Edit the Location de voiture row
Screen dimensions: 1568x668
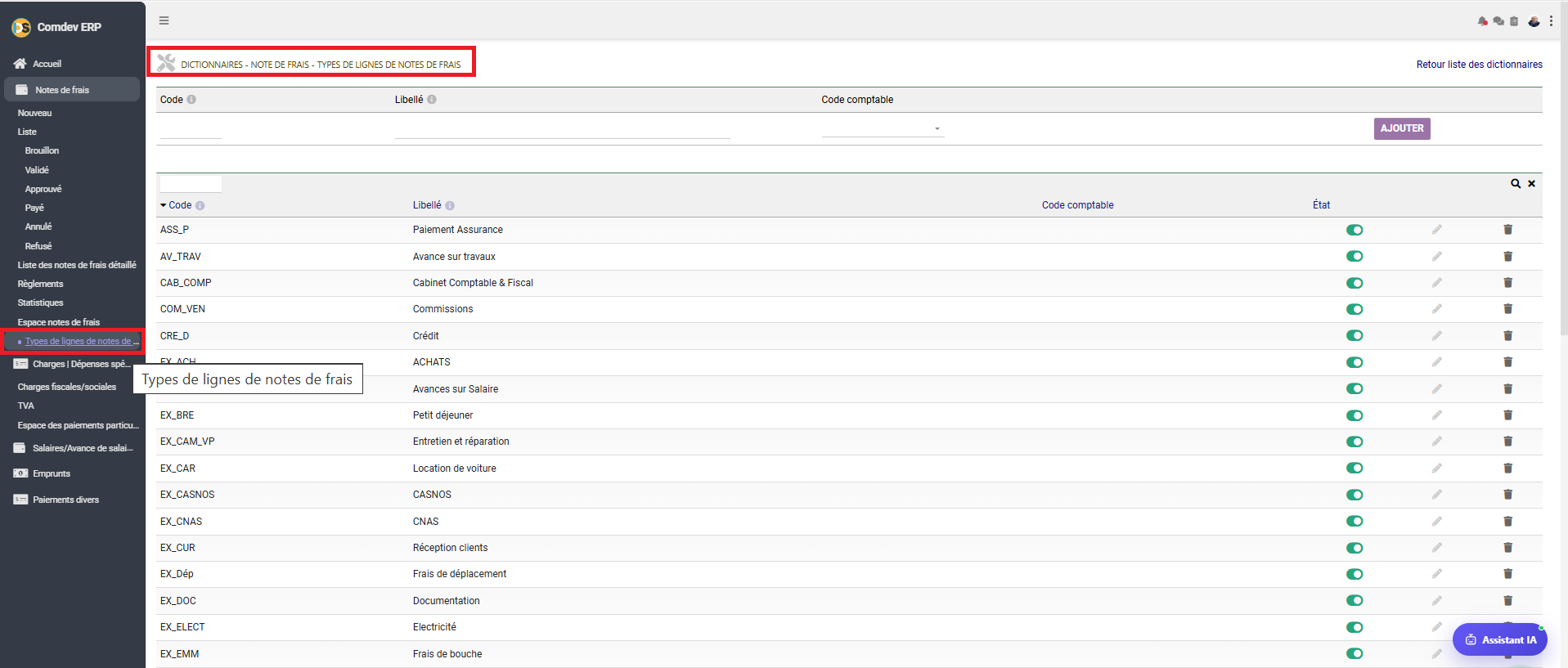point(1437,468)
